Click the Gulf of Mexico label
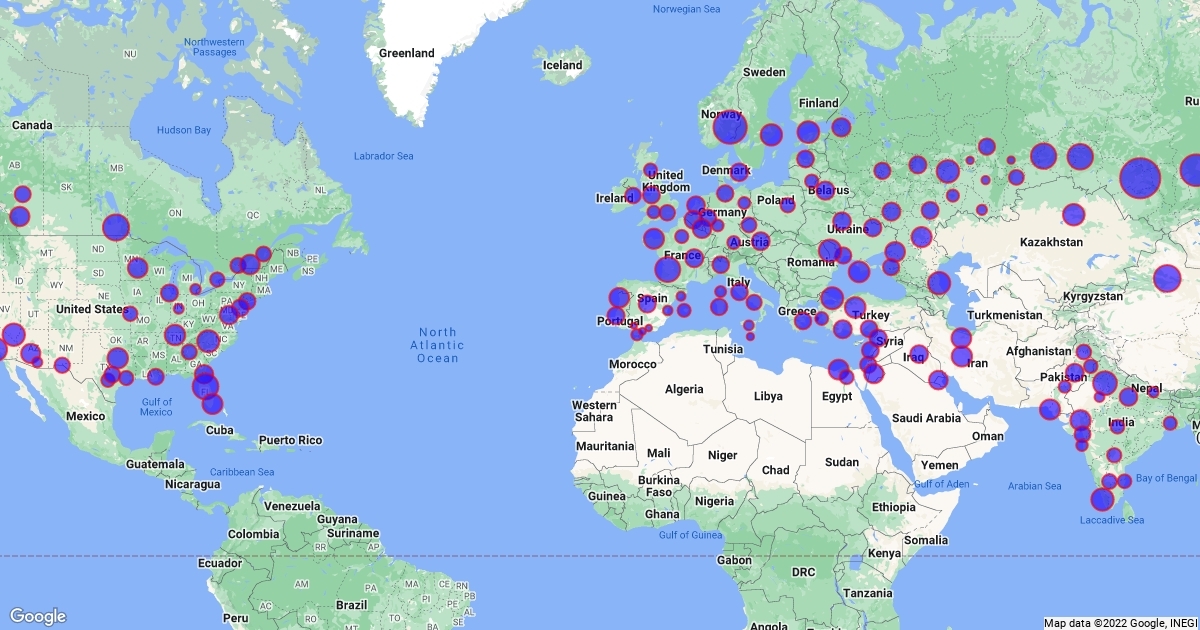The image size is (1200, 630). [156, 407]
